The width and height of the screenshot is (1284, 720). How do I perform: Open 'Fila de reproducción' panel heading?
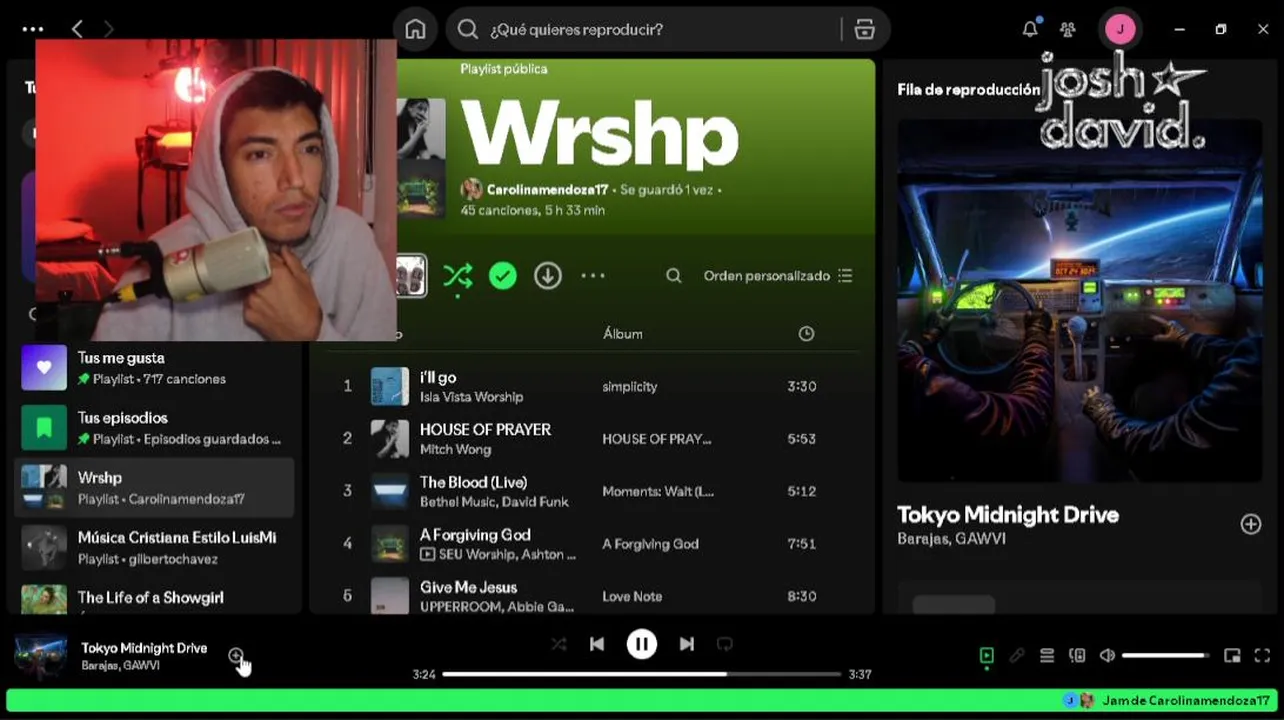coord(968,90)
